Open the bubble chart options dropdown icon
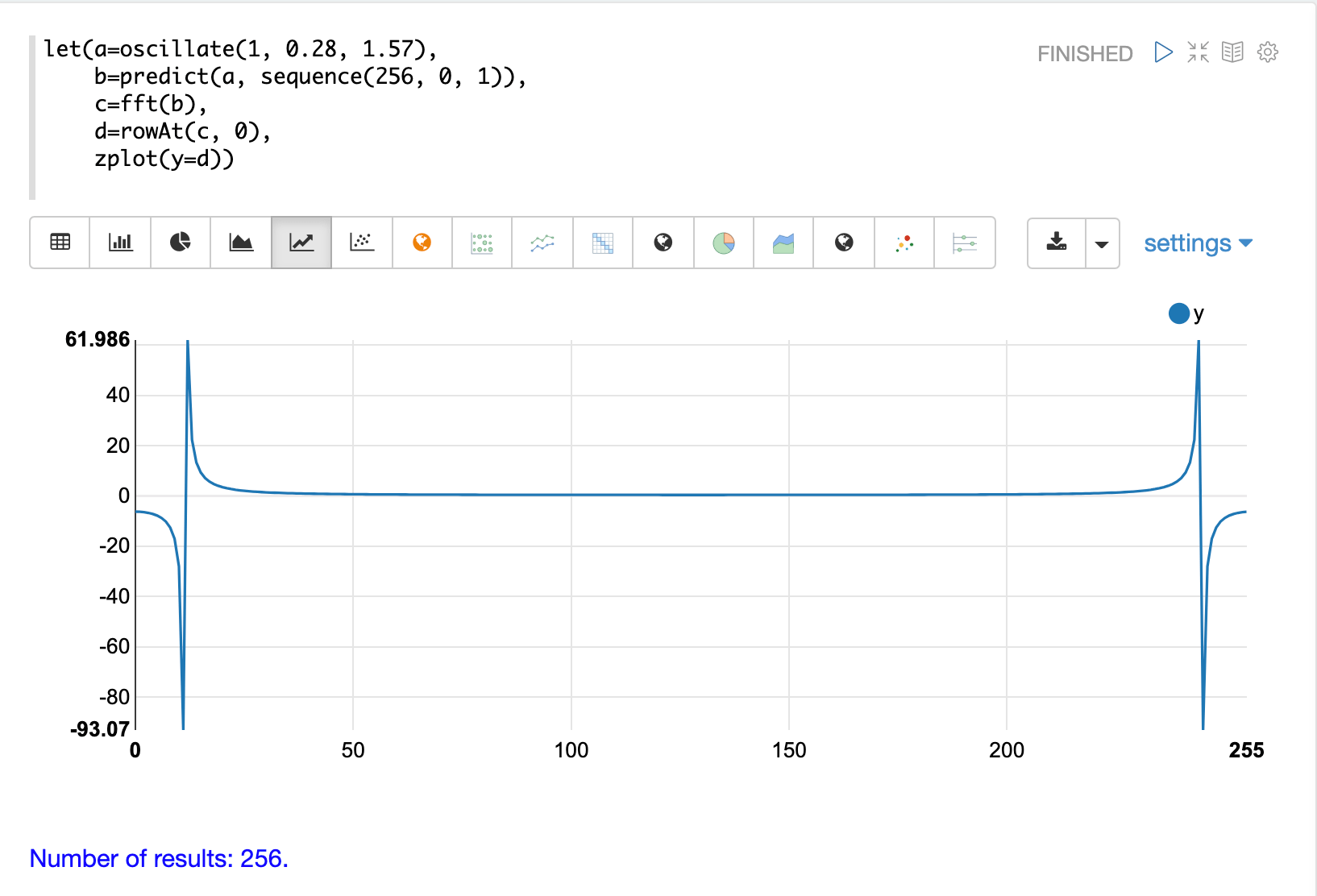Image resolution: width=1317 pixels, height=896 pixels. (904, 243)
